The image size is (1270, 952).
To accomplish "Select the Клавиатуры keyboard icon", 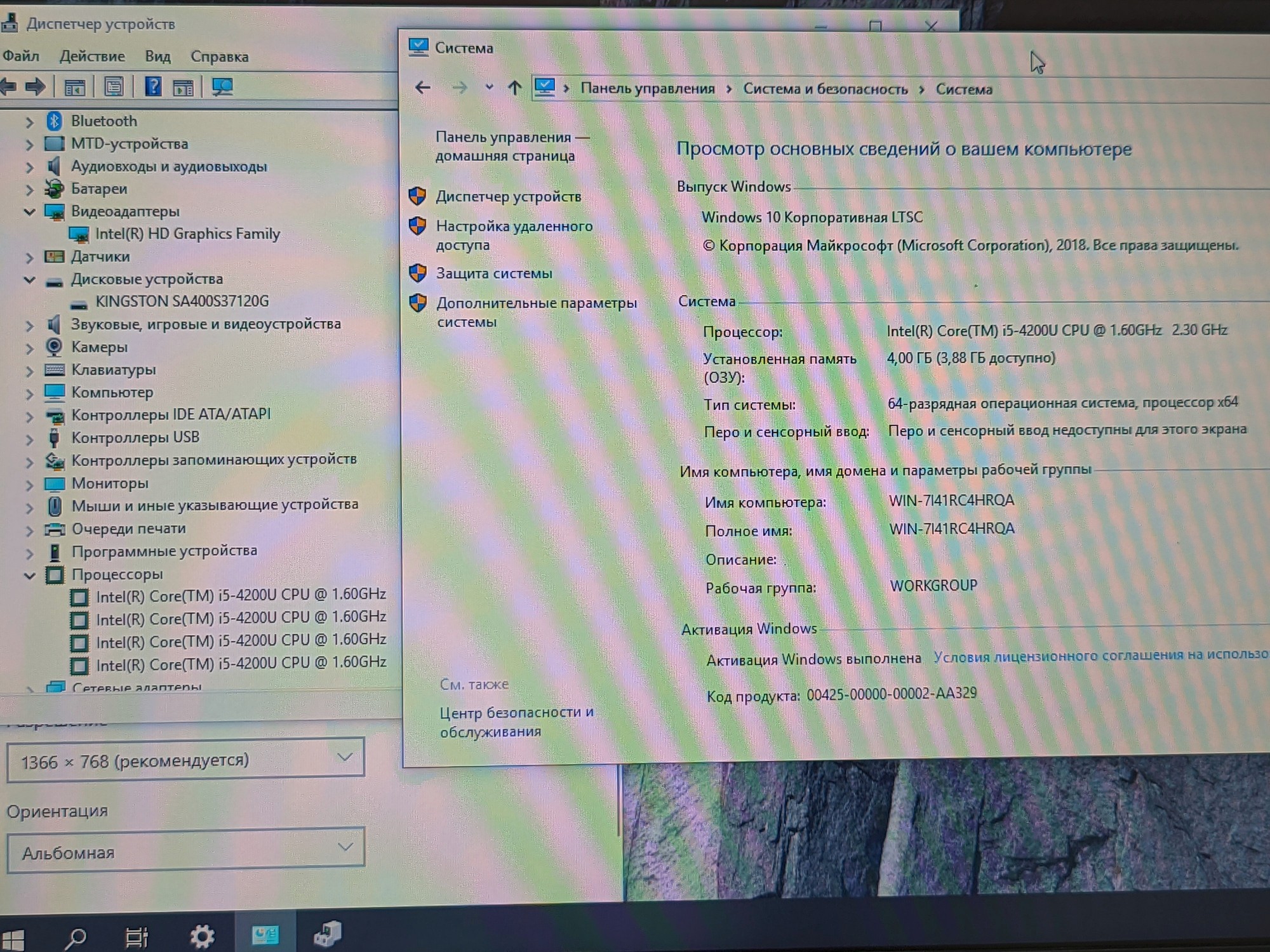I will tap(55, 369).
